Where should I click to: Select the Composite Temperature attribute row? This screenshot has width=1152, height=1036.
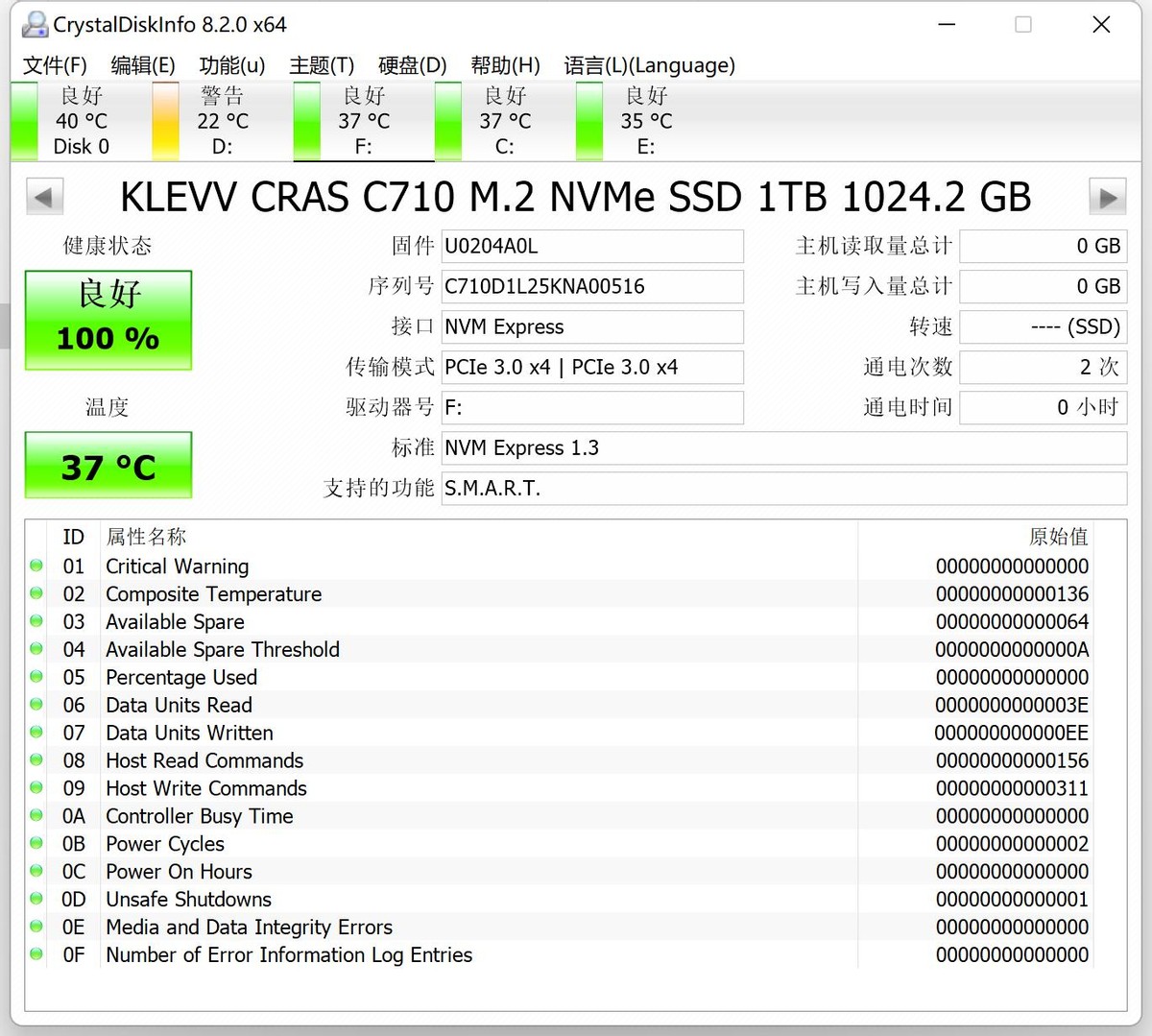213,594
